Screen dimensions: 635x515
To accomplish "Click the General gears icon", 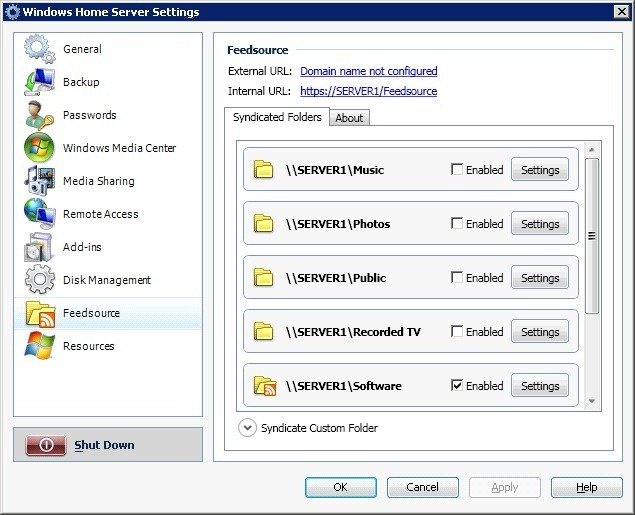I will coord(39,49).
